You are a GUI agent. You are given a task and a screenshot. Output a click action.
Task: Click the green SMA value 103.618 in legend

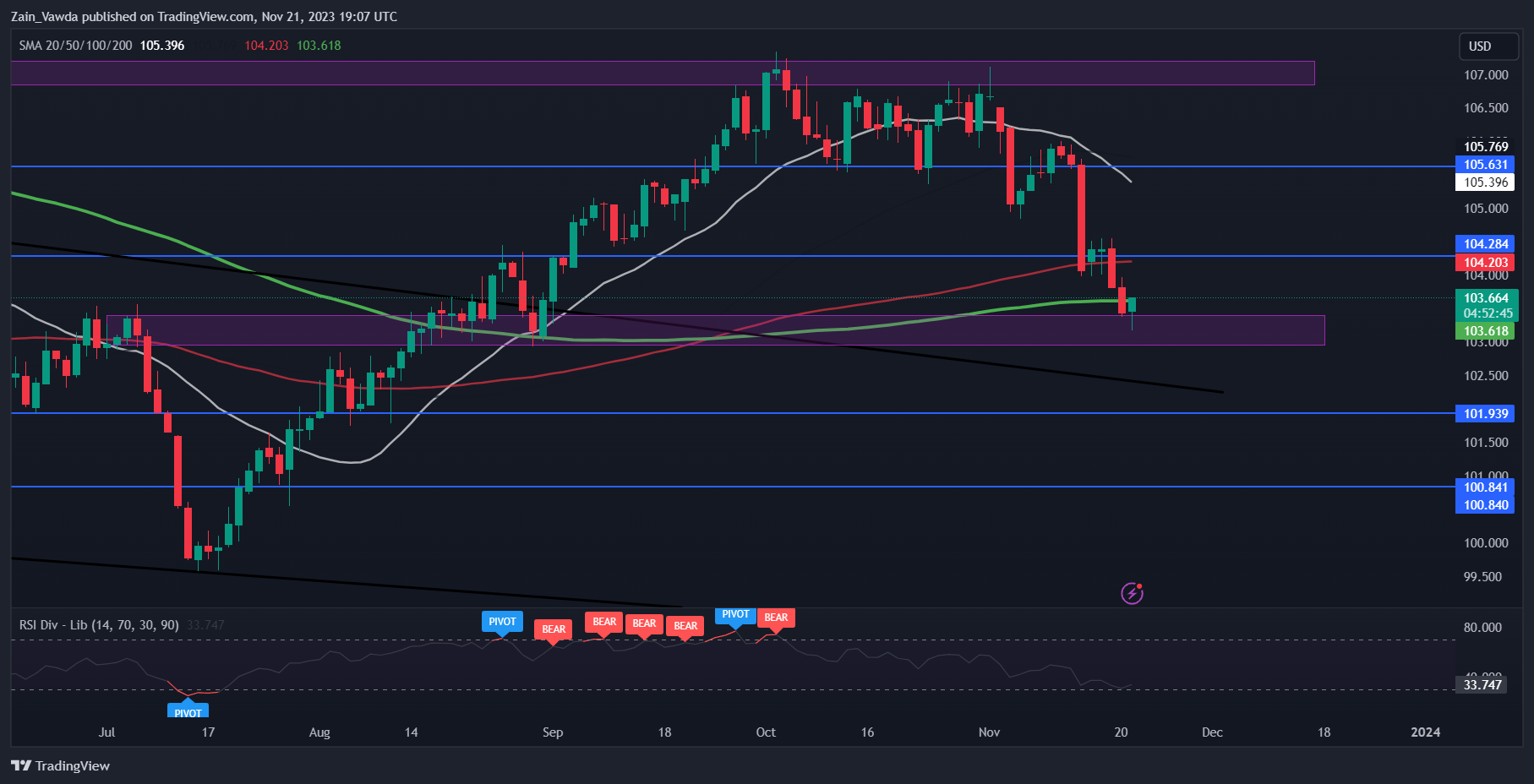click(x=319, y=46)
